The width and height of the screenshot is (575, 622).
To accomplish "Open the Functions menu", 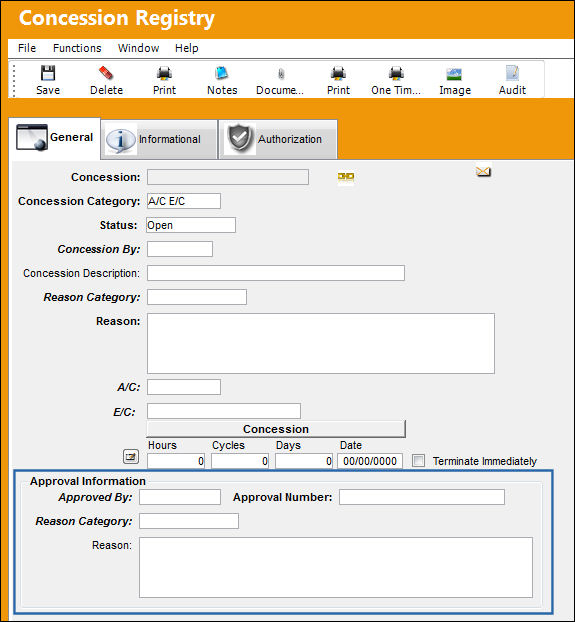I will 77,48.
